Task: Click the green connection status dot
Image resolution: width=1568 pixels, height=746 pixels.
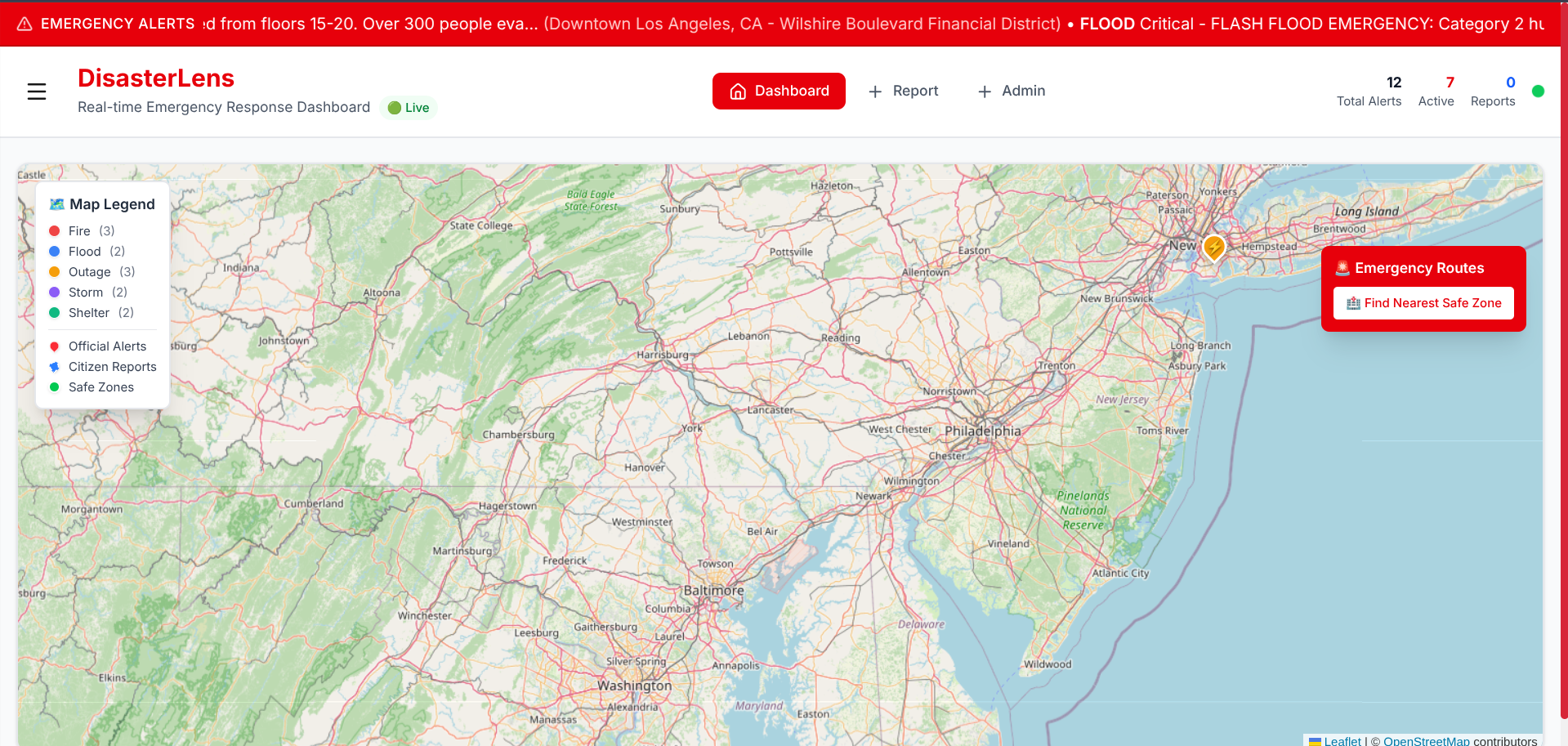Action: pos(1538,92)
